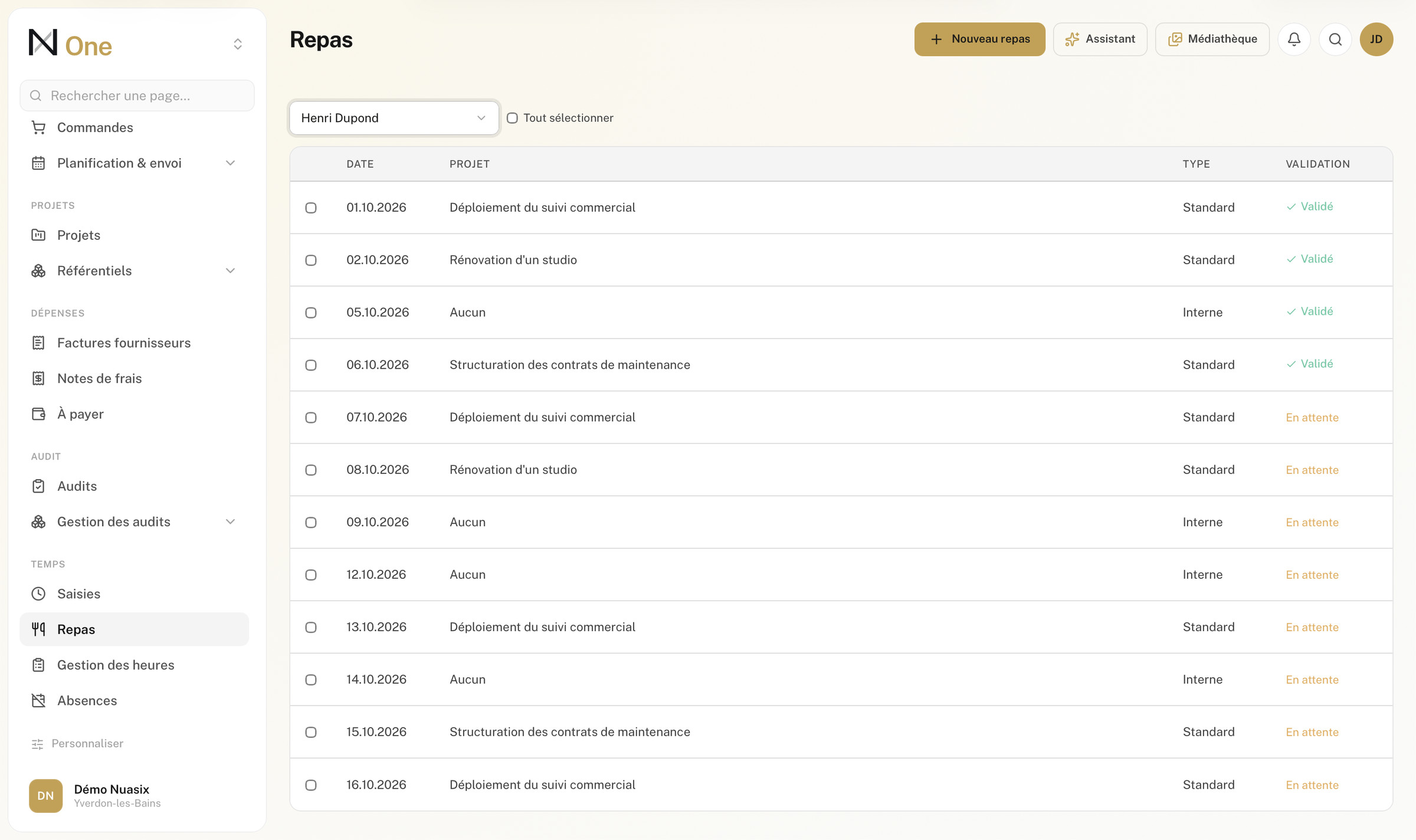Expand the Référentiels submenu chevron
This screenshot has height=840, width=1416.
231,271
